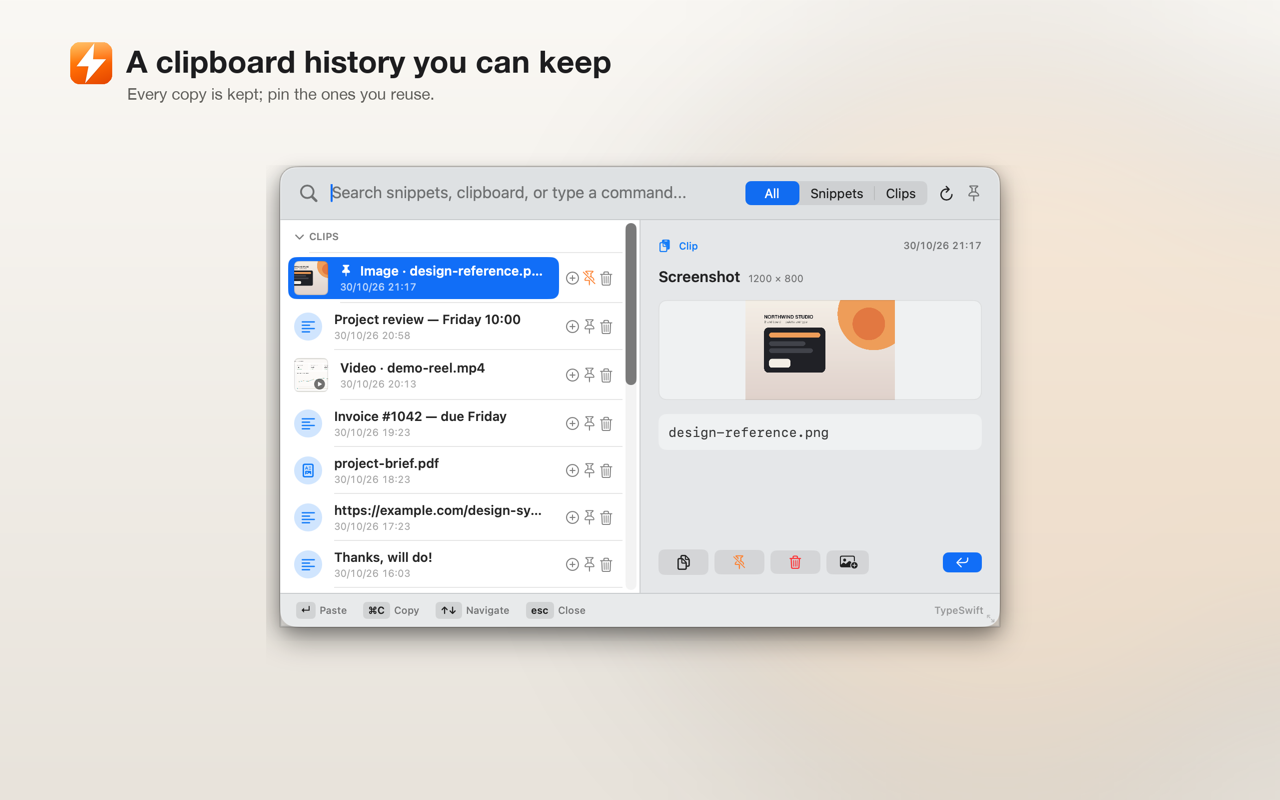Click the refresh icon in search bar
Screen dimensions: 1280x800
946,193
